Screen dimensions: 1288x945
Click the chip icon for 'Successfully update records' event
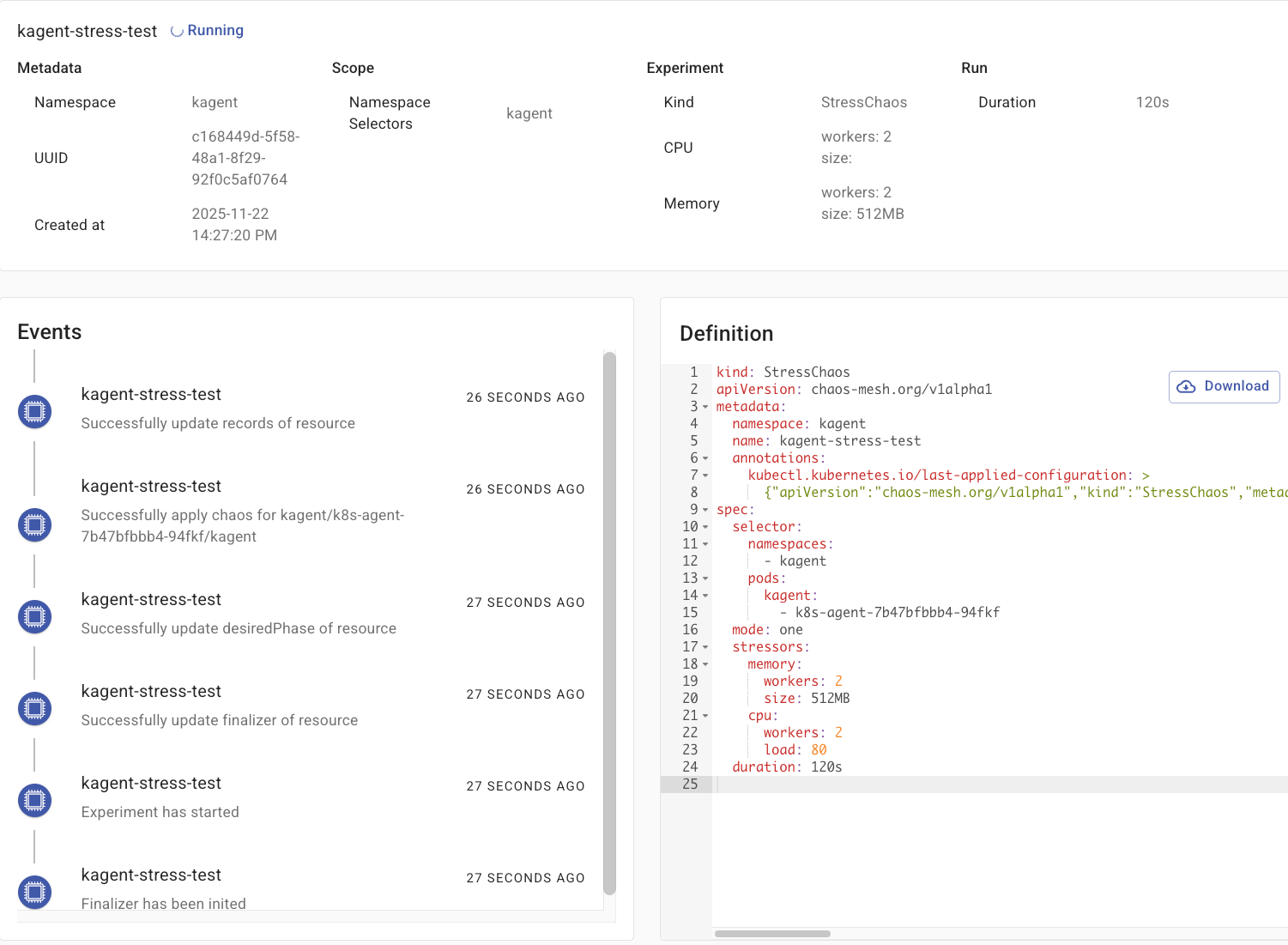(x=35, y=412)
